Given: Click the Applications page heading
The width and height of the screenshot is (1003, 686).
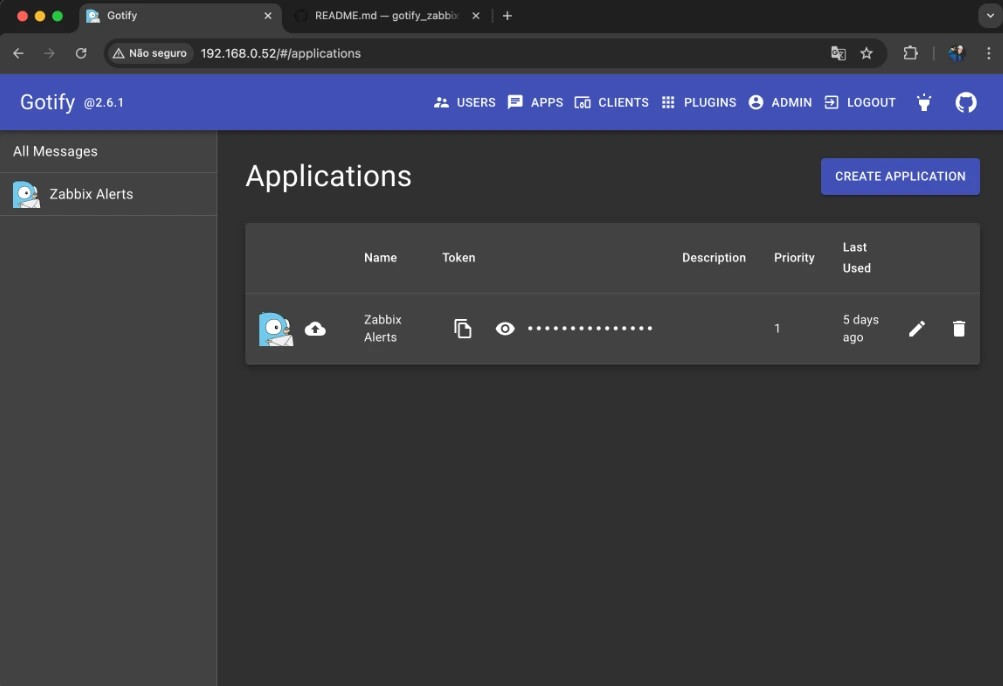Looking at the screenshot, I should click(x=328, y=176).
